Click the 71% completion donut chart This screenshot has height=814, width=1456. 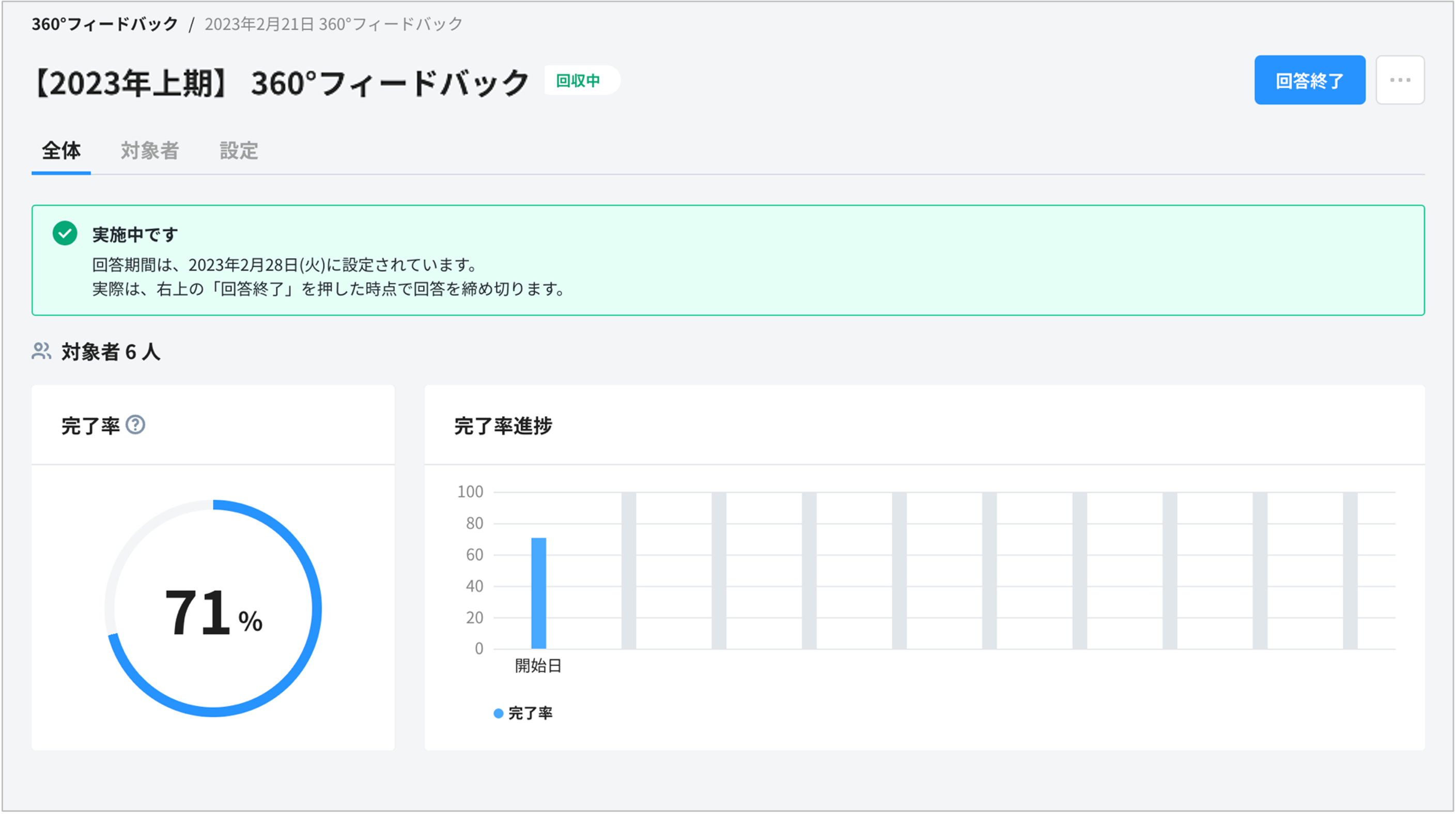coord(213,608)
